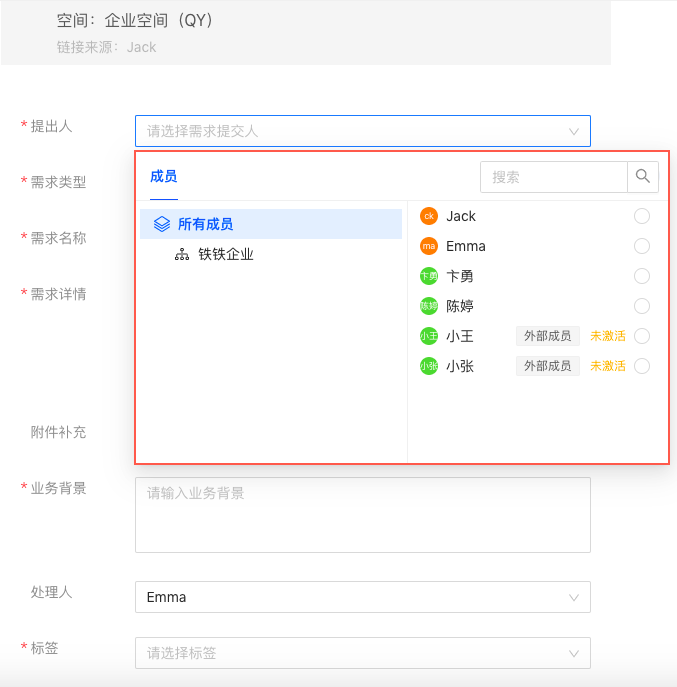Click Emma's orange avatar icon
Screen dimensions: 677x687
429,246
